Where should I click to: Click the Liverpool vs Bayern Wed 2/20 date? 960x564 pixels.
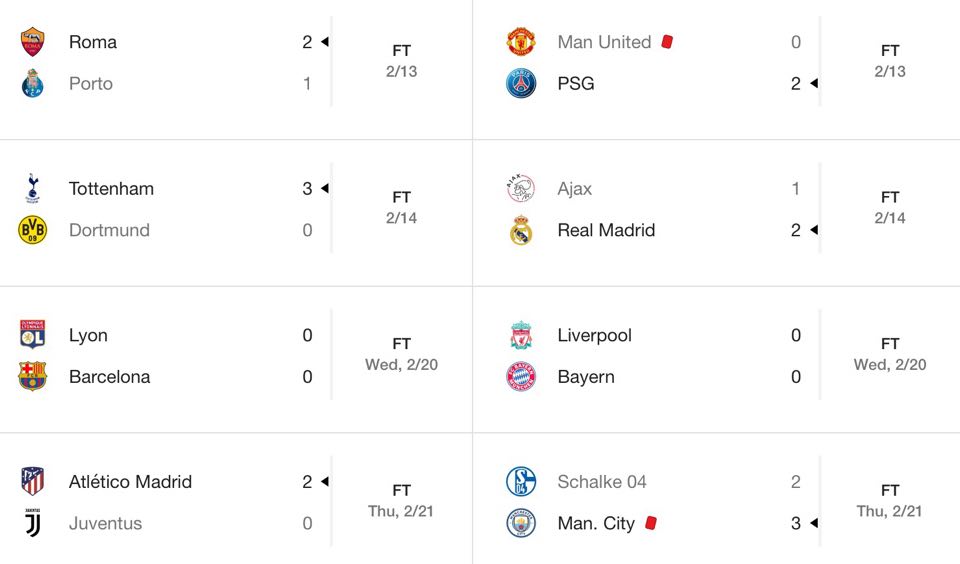pos(890,364)
